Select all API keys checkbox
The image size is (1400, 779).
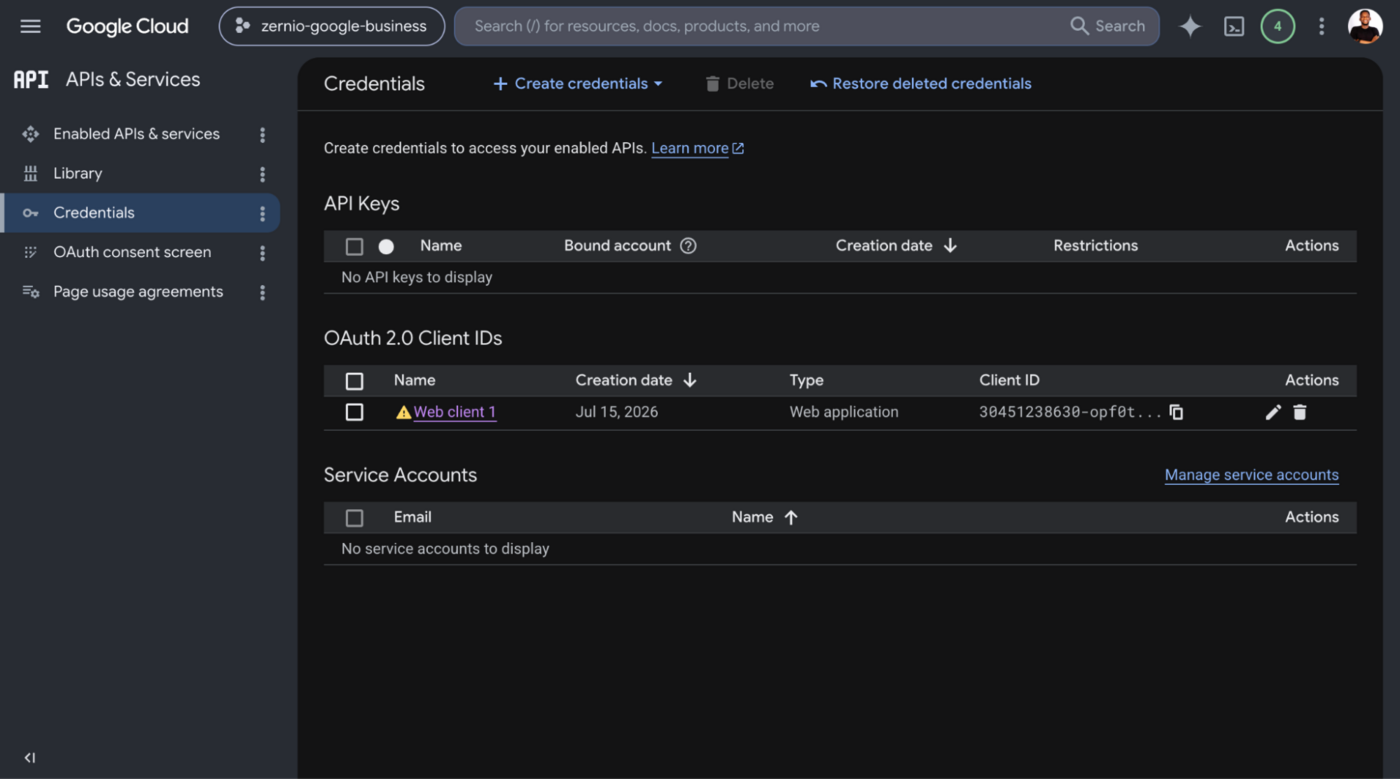pyautogui.click(x=354, y=246)
